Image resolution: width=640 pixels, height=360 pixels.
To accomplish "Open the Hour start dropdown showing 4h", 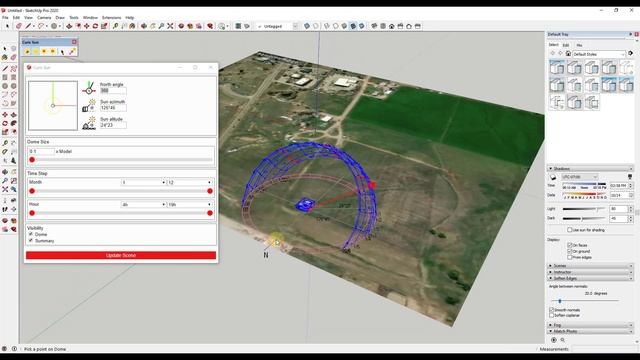I will tap(143, 204).
